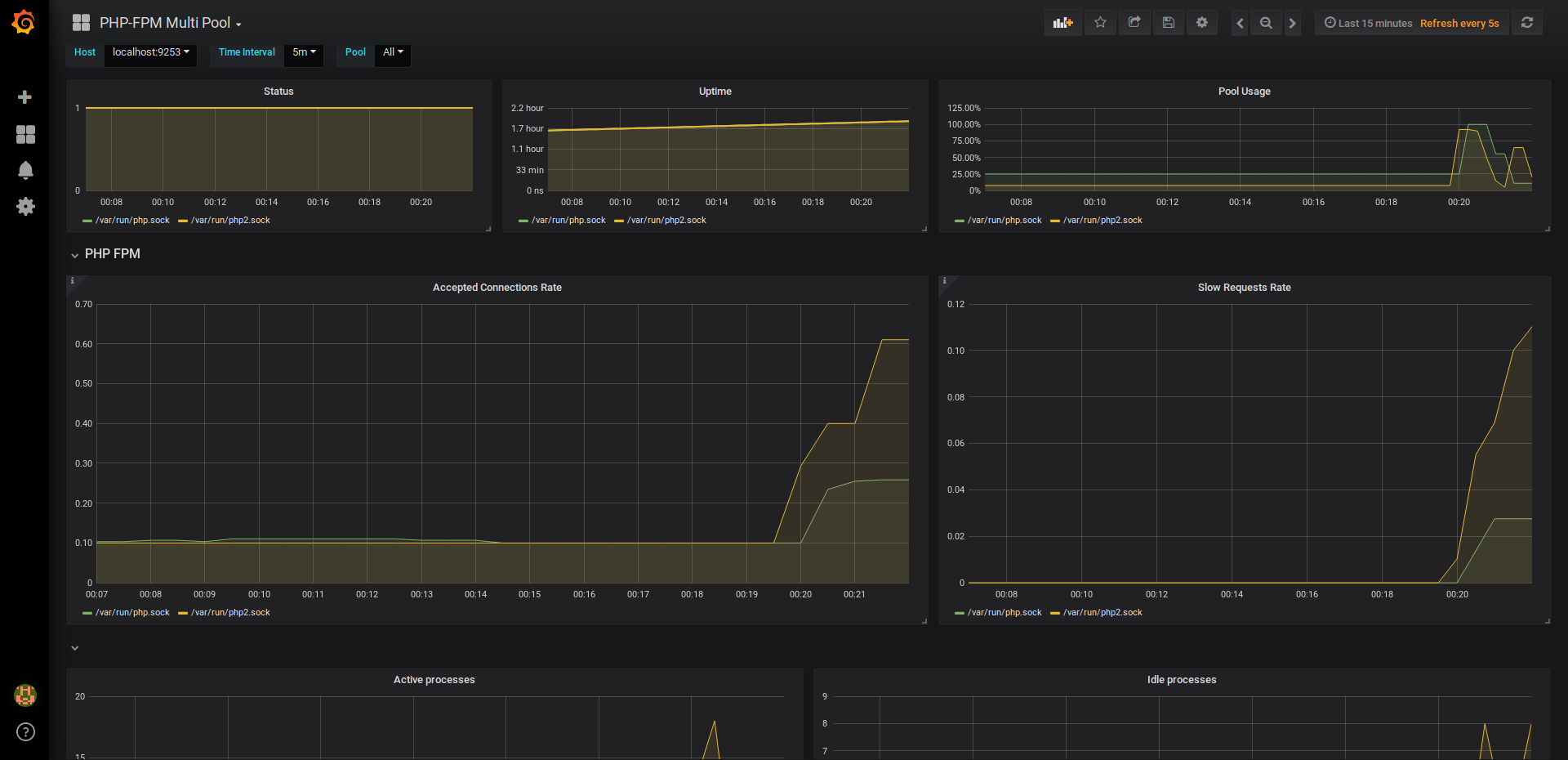Click the Host variable label
This screenshot has height=760, width=1568.
[85, 53]
